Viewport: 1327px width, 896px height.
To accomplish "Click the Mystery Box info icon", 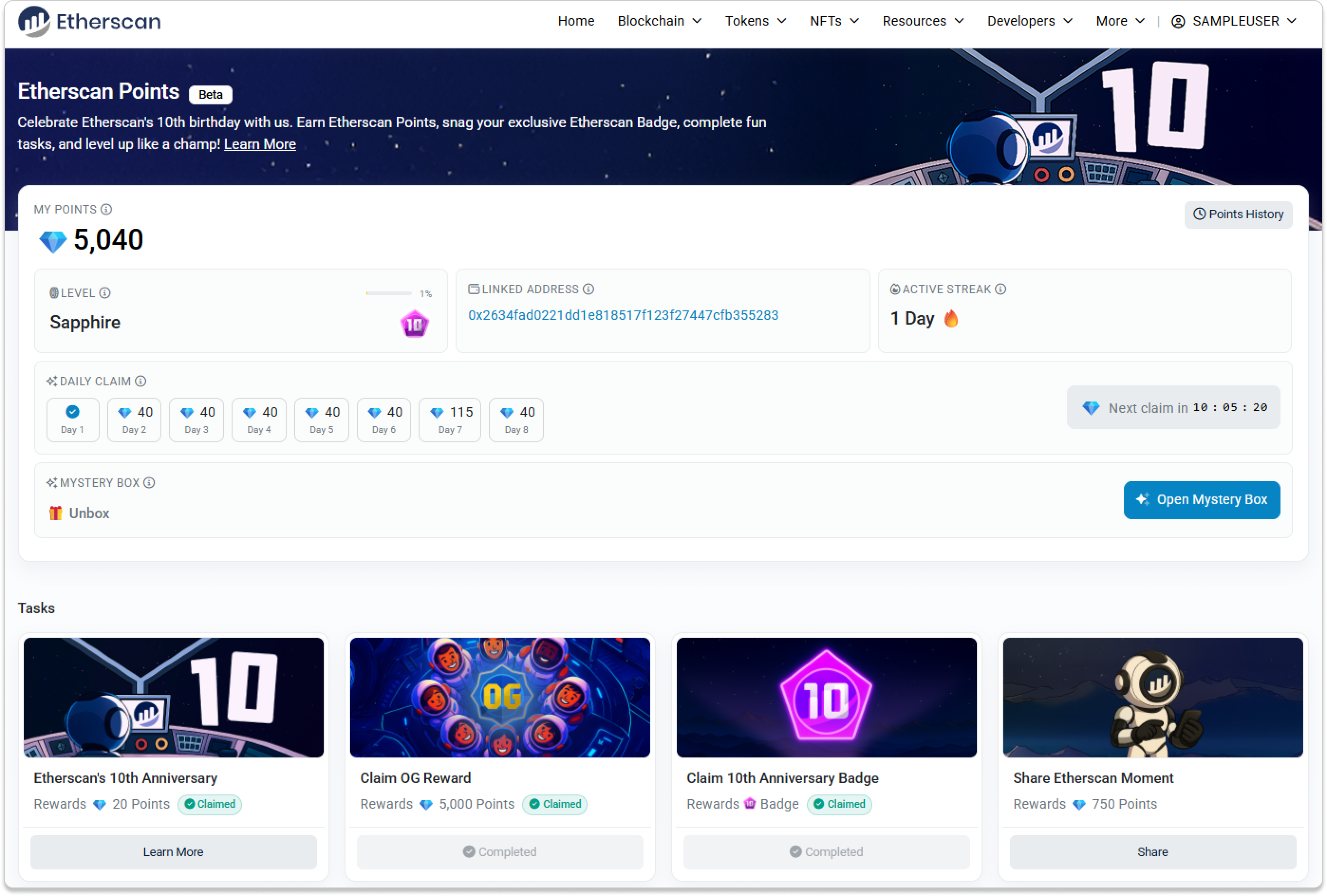I will [x=149, y=483].
